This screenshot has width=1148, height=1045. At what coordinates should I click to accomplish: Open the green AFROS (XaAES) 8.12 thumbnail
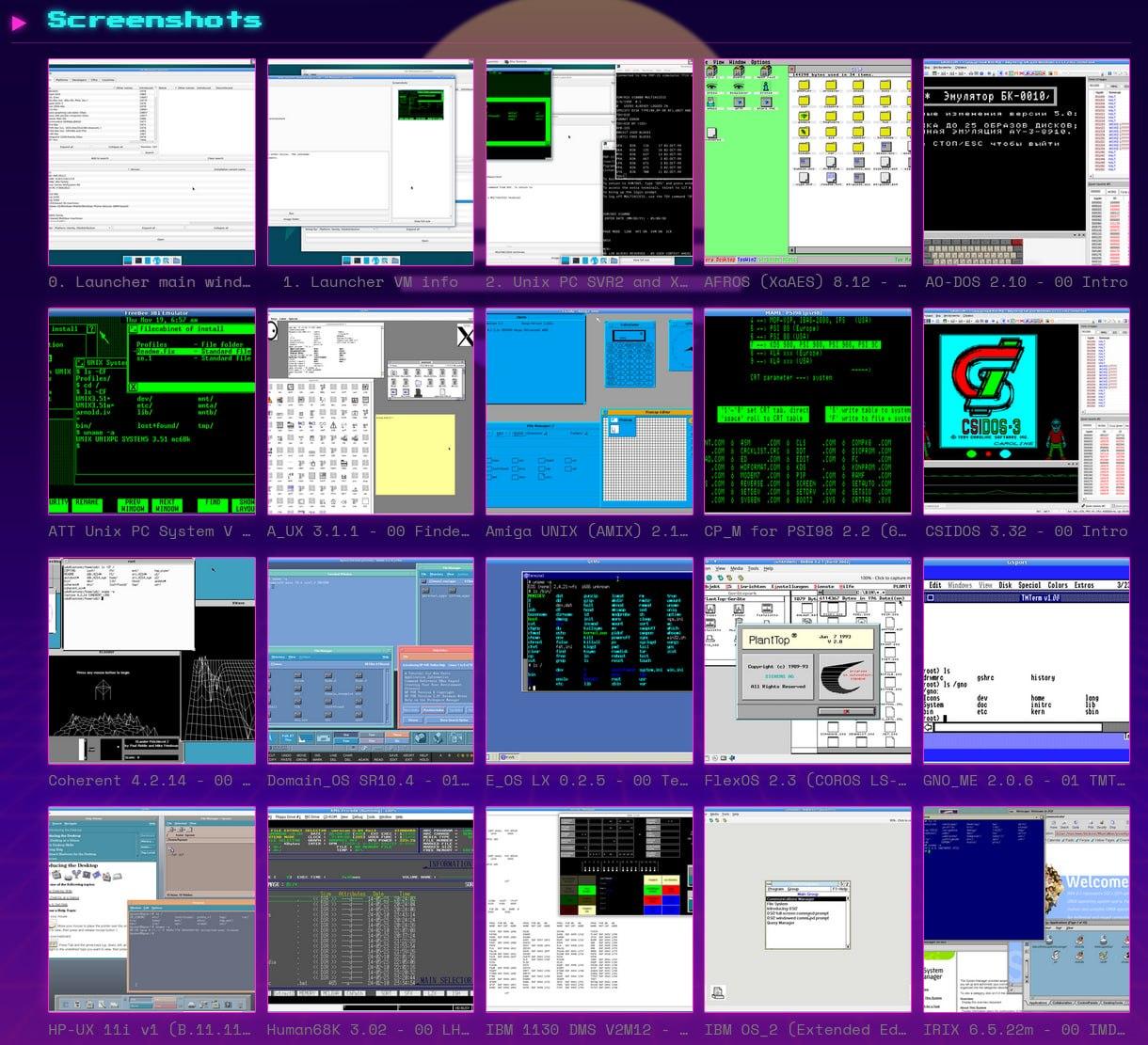(808, 163)
